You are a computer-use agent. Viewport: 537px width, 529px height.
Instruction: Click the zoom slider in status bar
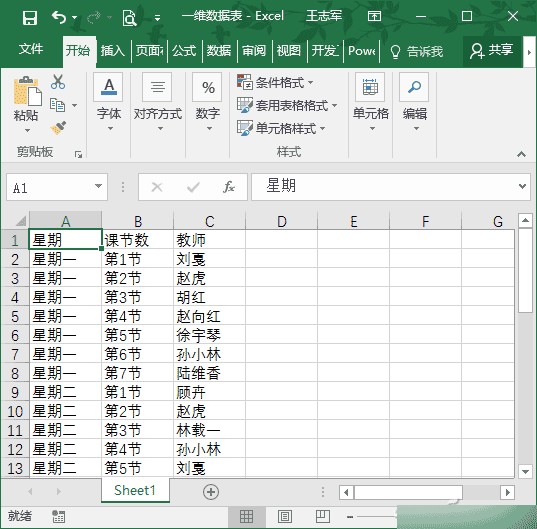pyautogui.click(x=373, y=516)
